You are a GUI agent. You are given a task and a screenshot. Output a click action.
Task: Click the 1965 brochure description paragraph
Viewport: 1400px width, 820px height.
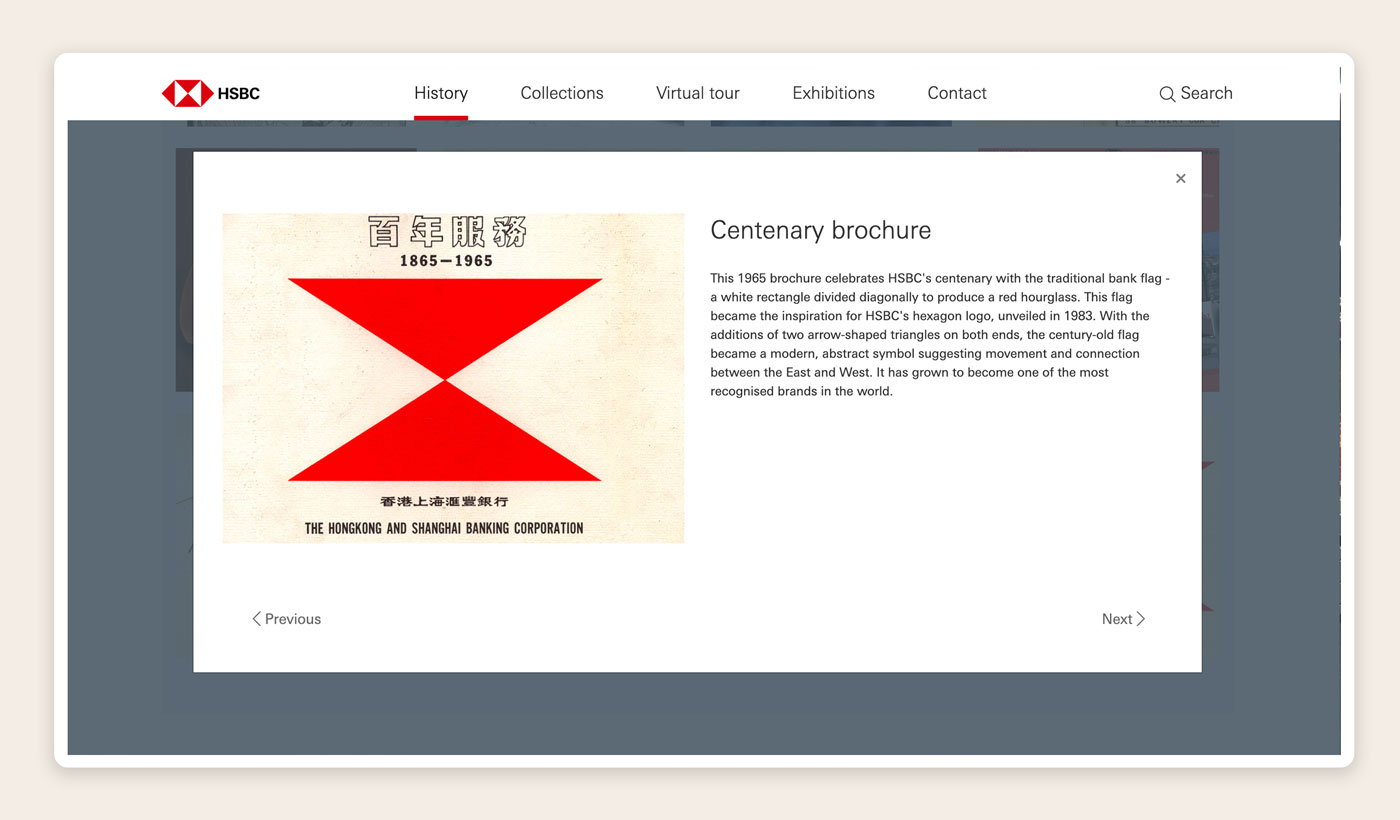pyautogui.click(x=940, y=335)
